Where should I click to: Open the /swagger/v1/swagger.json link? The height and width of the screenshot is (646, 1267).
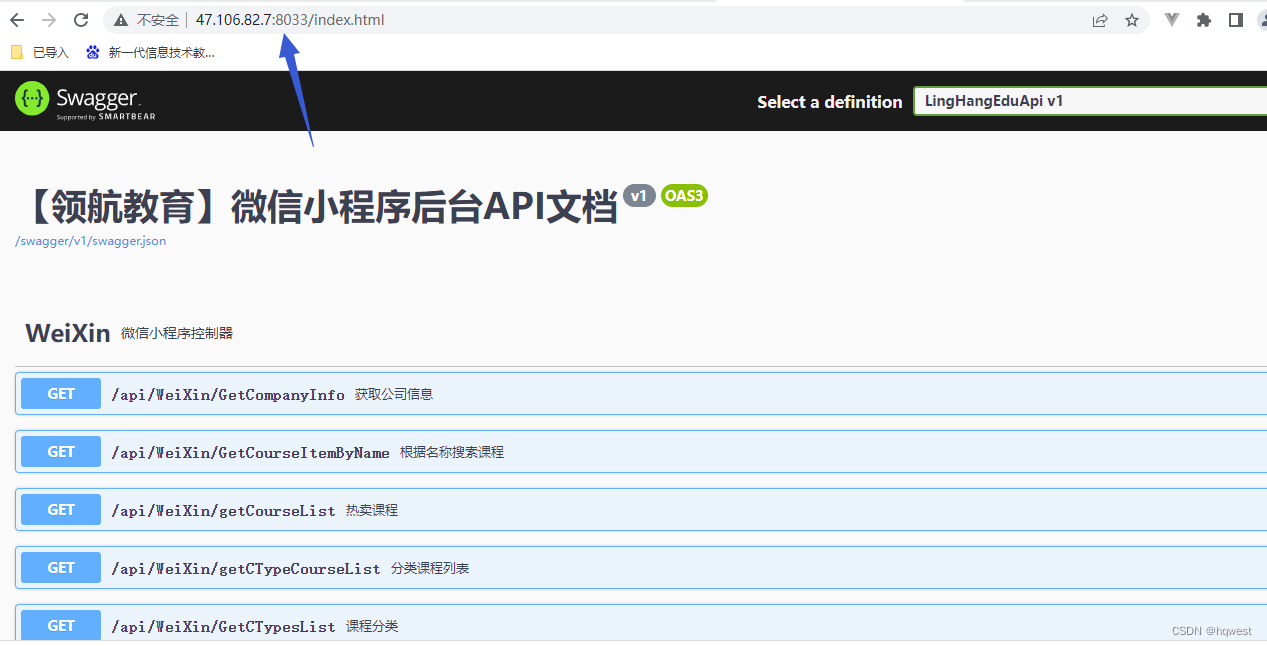90,241
